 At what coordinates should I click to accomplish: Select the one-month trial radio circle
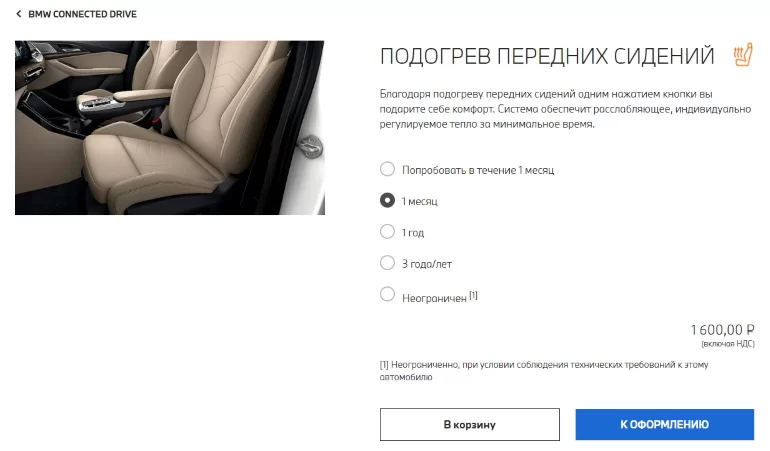tap(387, 169)
